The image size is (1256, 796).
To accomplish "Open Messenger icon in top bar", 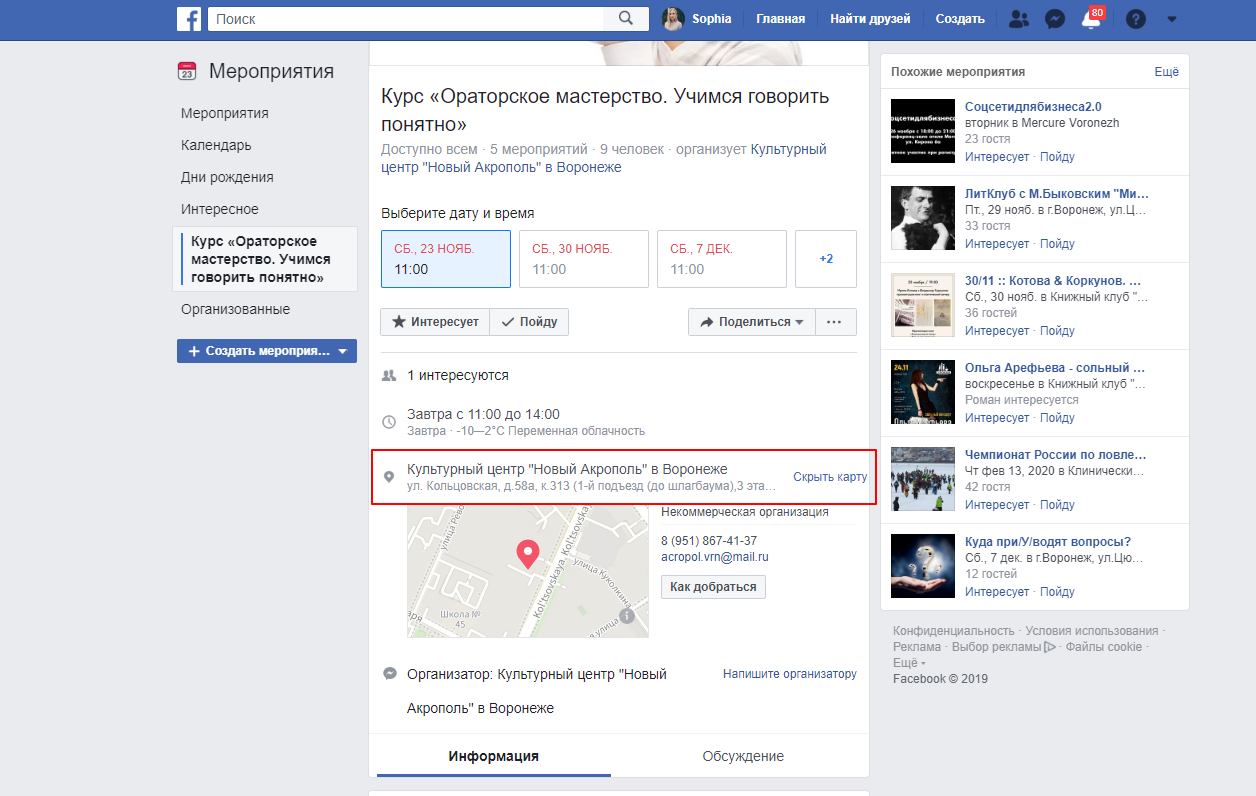I will pyautogui.click(x=1054, y=18).
